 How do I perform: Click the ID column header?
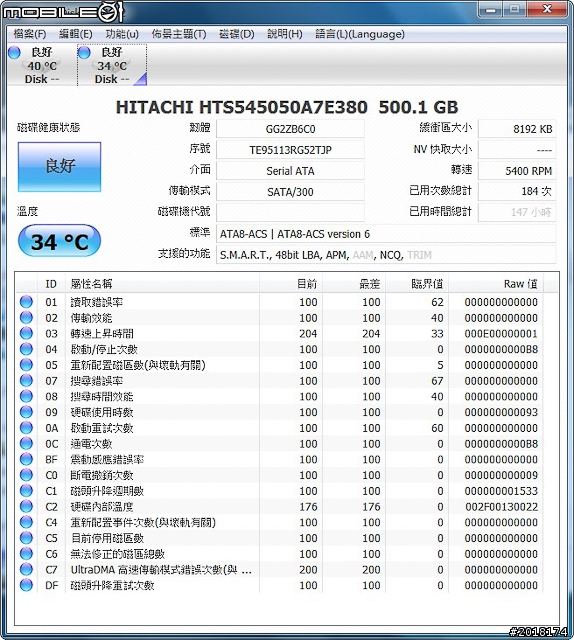click(x=51, y=284)
